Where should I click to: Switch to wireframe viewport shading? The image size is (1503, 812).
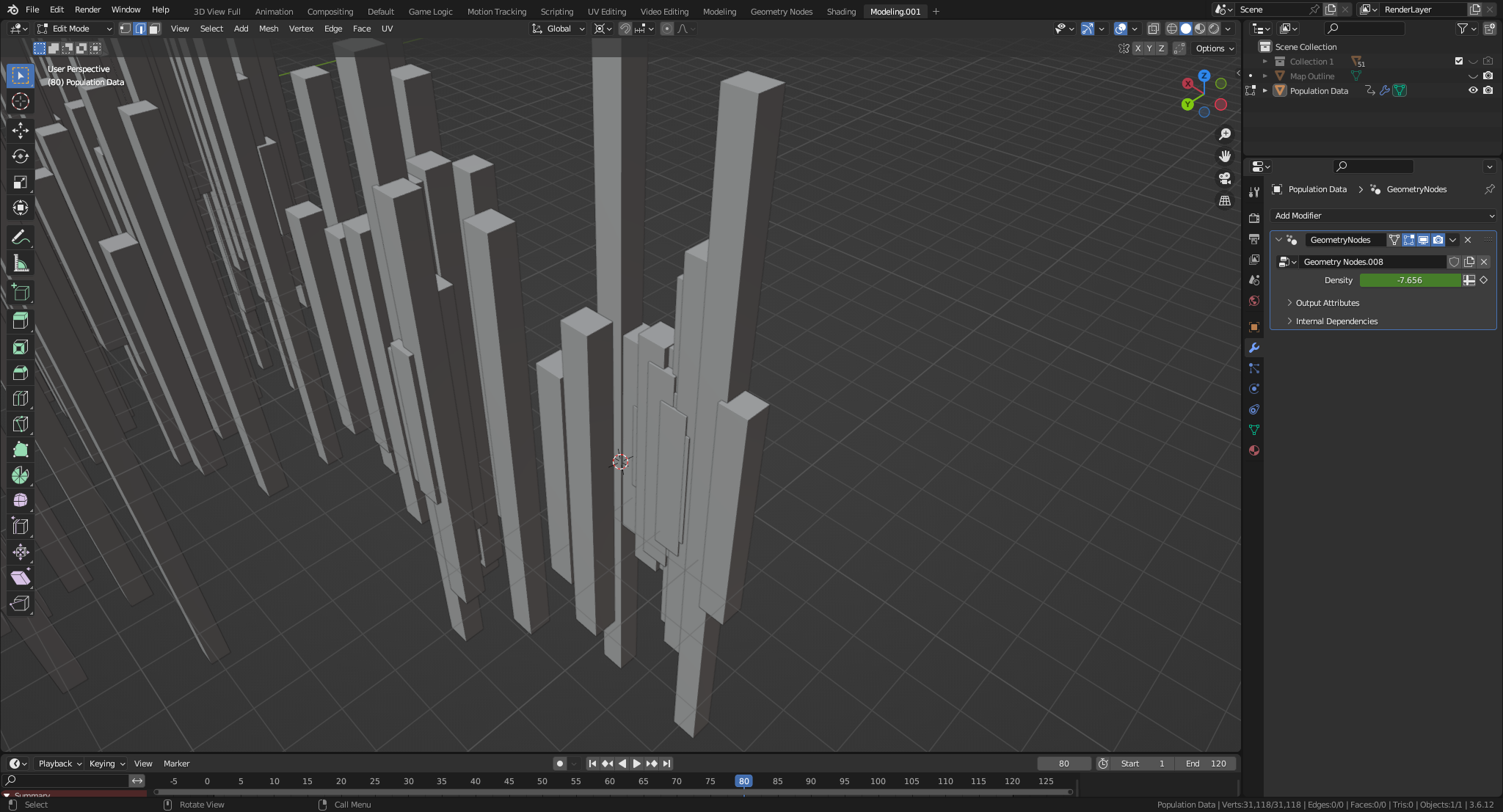1172,29
